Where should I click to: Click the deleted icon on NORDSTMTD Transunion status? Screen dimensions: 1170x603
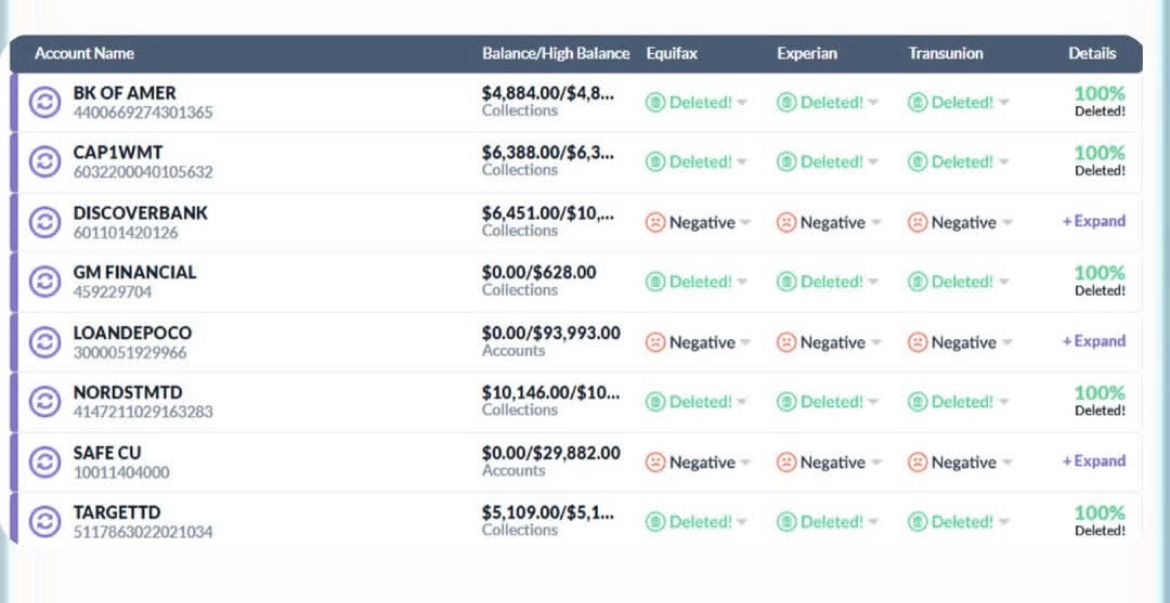pyautogui.click(x=918, y=401)
